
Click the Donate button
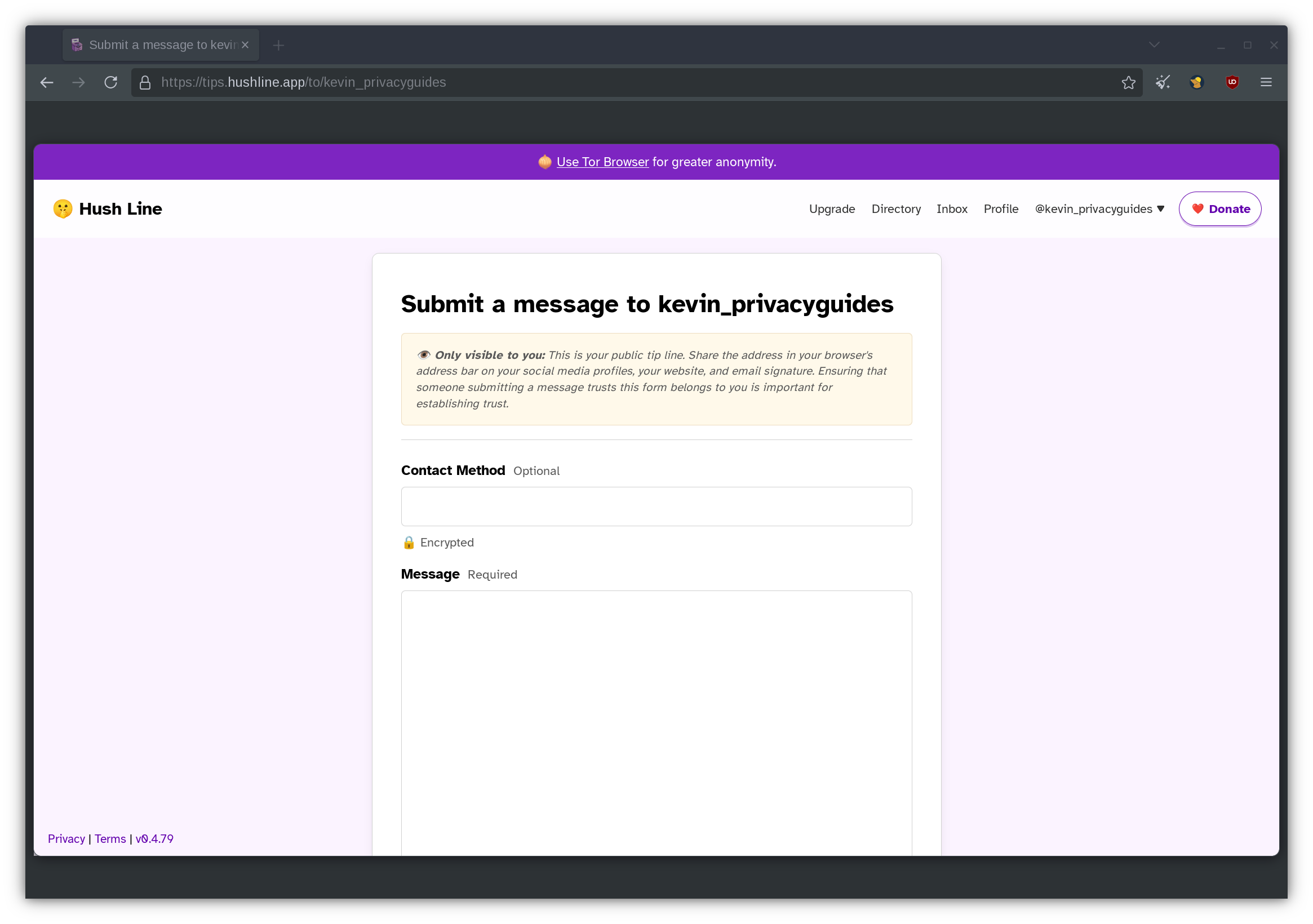1220,208
